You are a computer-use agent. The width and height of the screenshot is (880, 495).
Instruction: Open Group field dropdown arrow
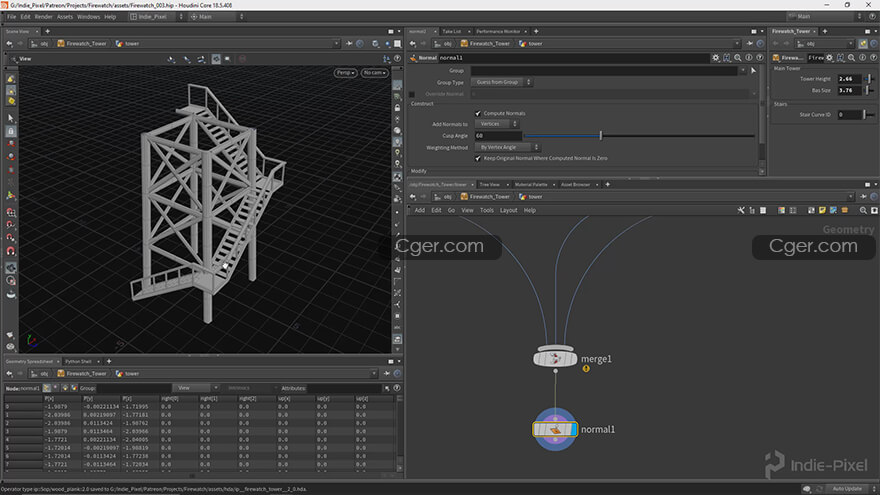[x=743, y=71]
